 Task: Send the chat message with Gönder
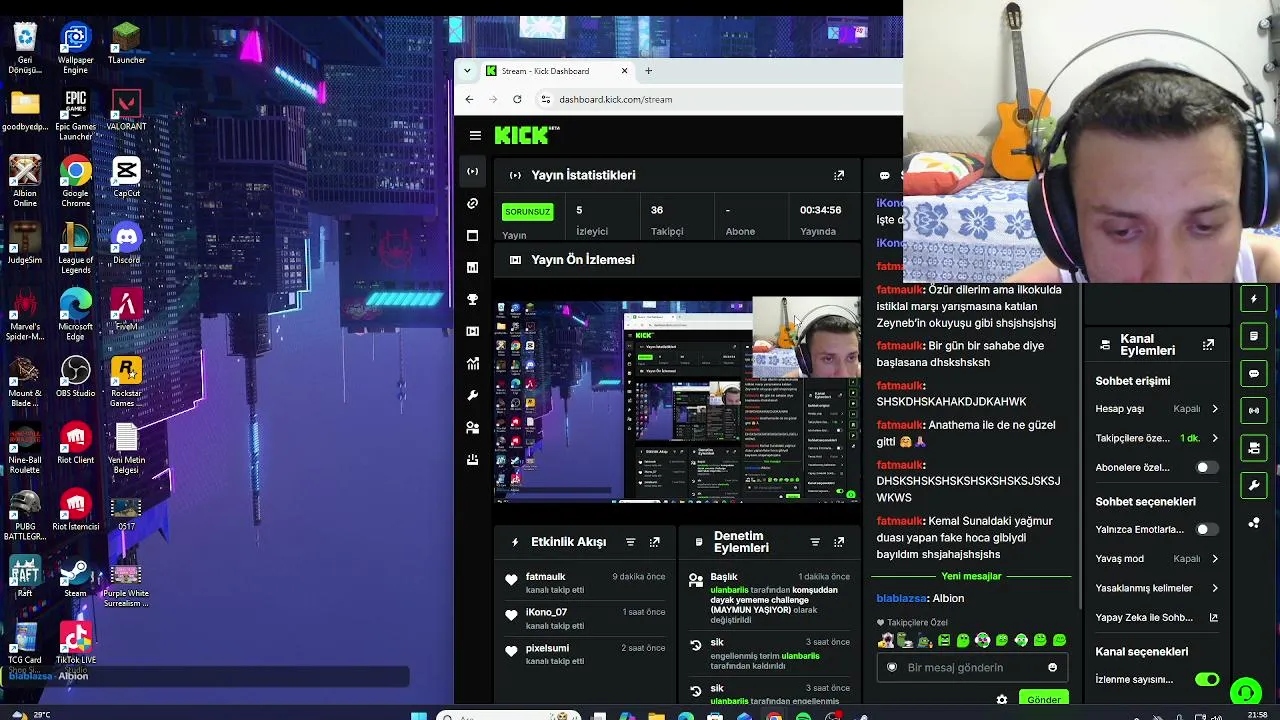[1043, 700]
